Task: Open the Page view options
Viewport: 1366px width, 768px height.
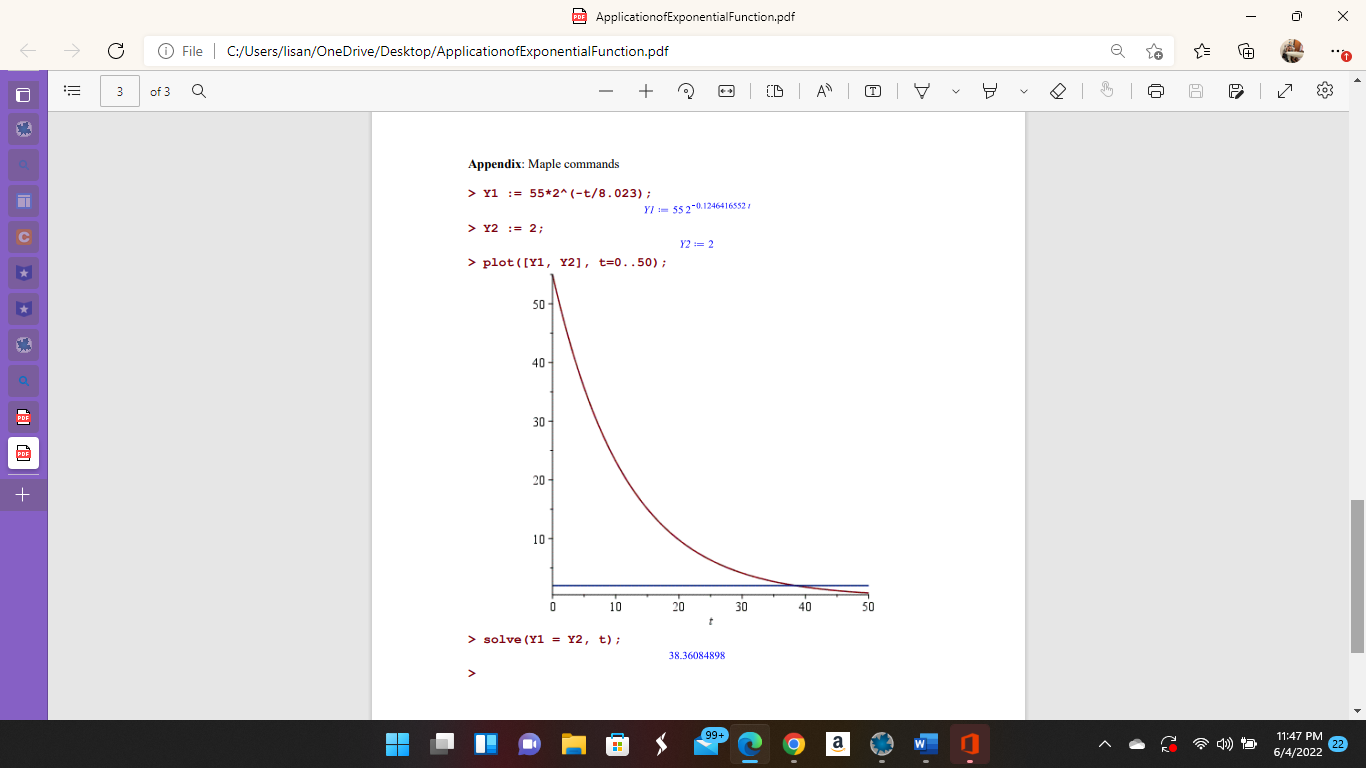Action: [x=775, y=91]
